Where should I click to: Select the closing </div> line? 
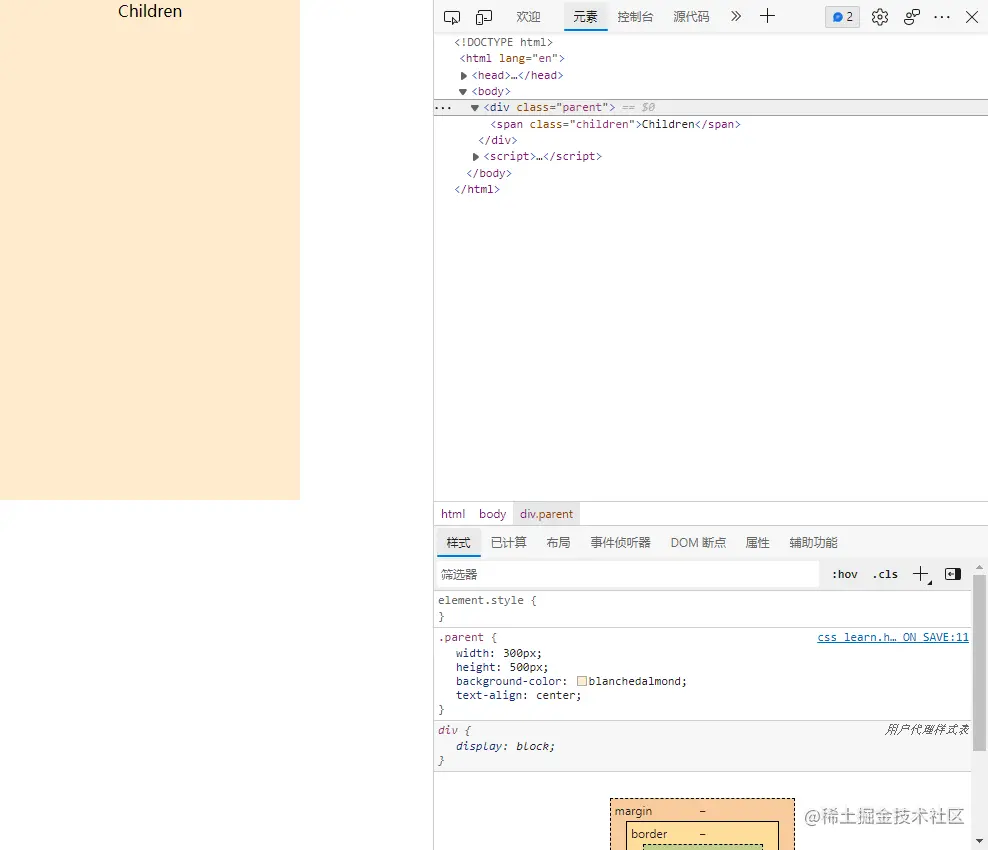498,141
